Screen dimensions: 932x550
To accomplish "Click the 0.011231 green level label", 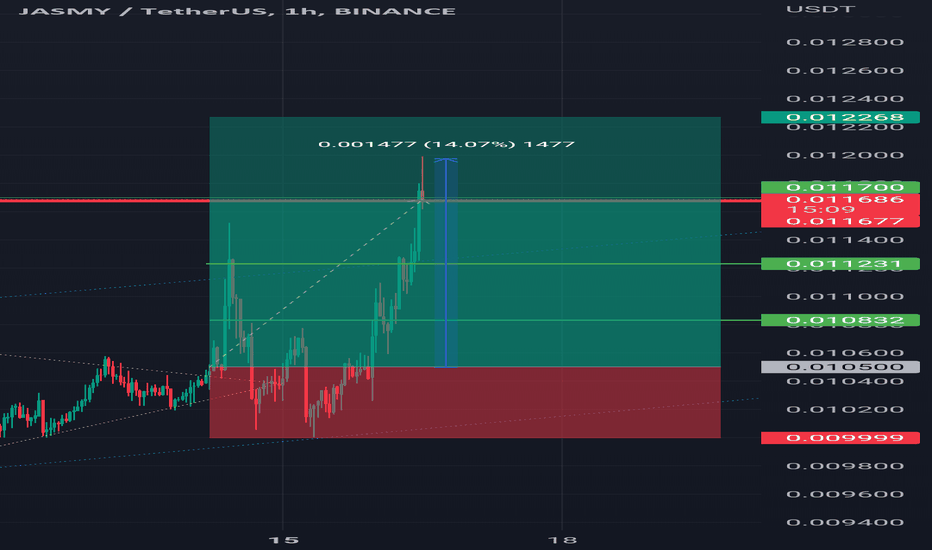I will tap(840, 263).
